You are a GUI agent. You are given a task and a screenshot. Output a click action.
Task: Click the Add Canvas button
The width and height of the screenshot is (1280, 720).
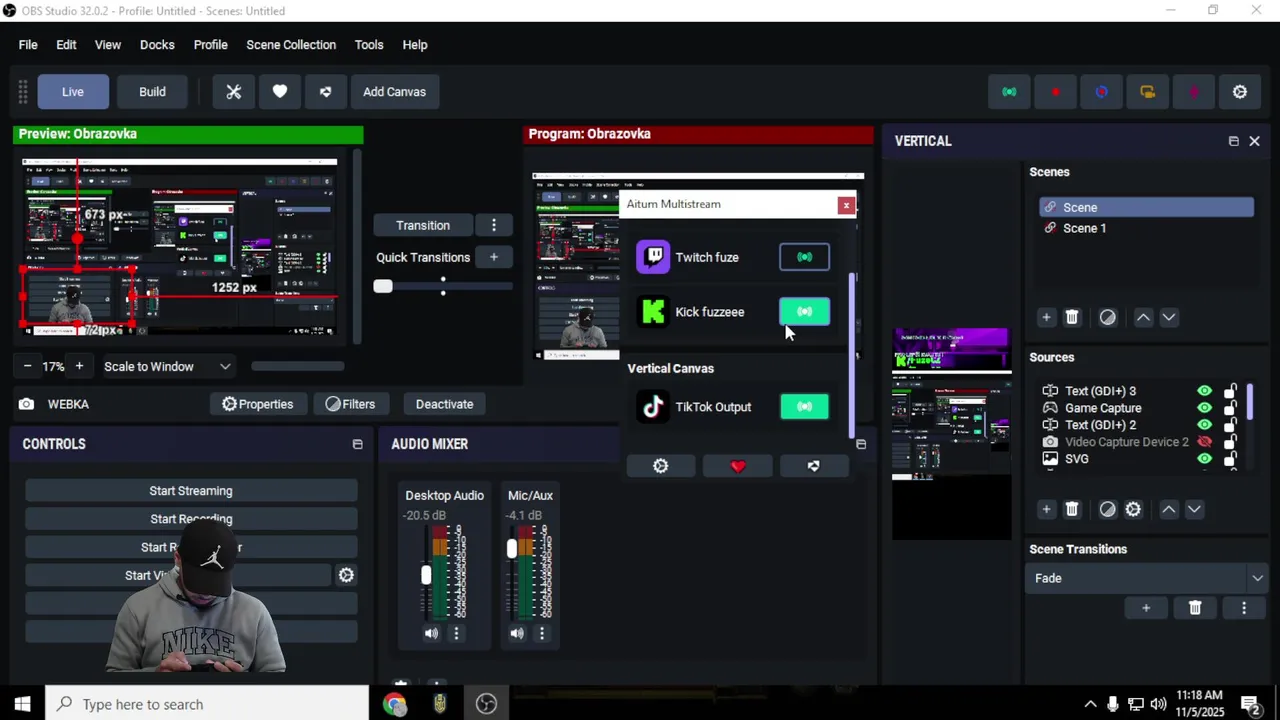[x=394, y=92]
